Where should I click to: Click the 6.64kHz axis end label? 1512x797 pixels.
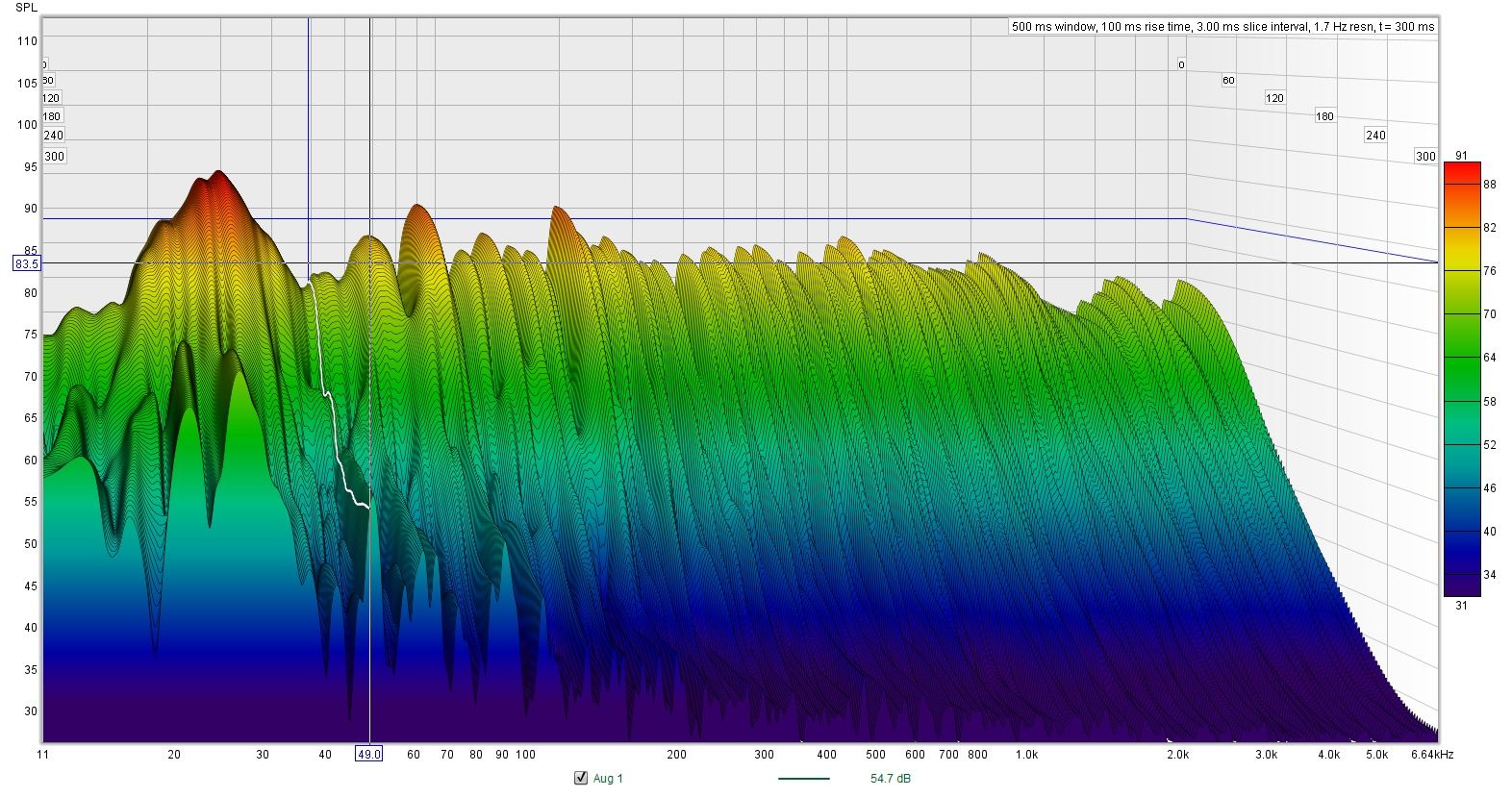(x=1432, y=755)
